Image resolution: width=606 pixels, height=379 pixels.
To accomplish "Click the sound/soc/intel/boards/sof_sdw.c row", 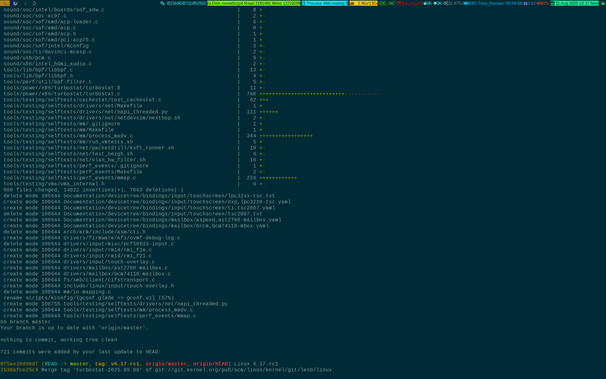I will (133, 10).
